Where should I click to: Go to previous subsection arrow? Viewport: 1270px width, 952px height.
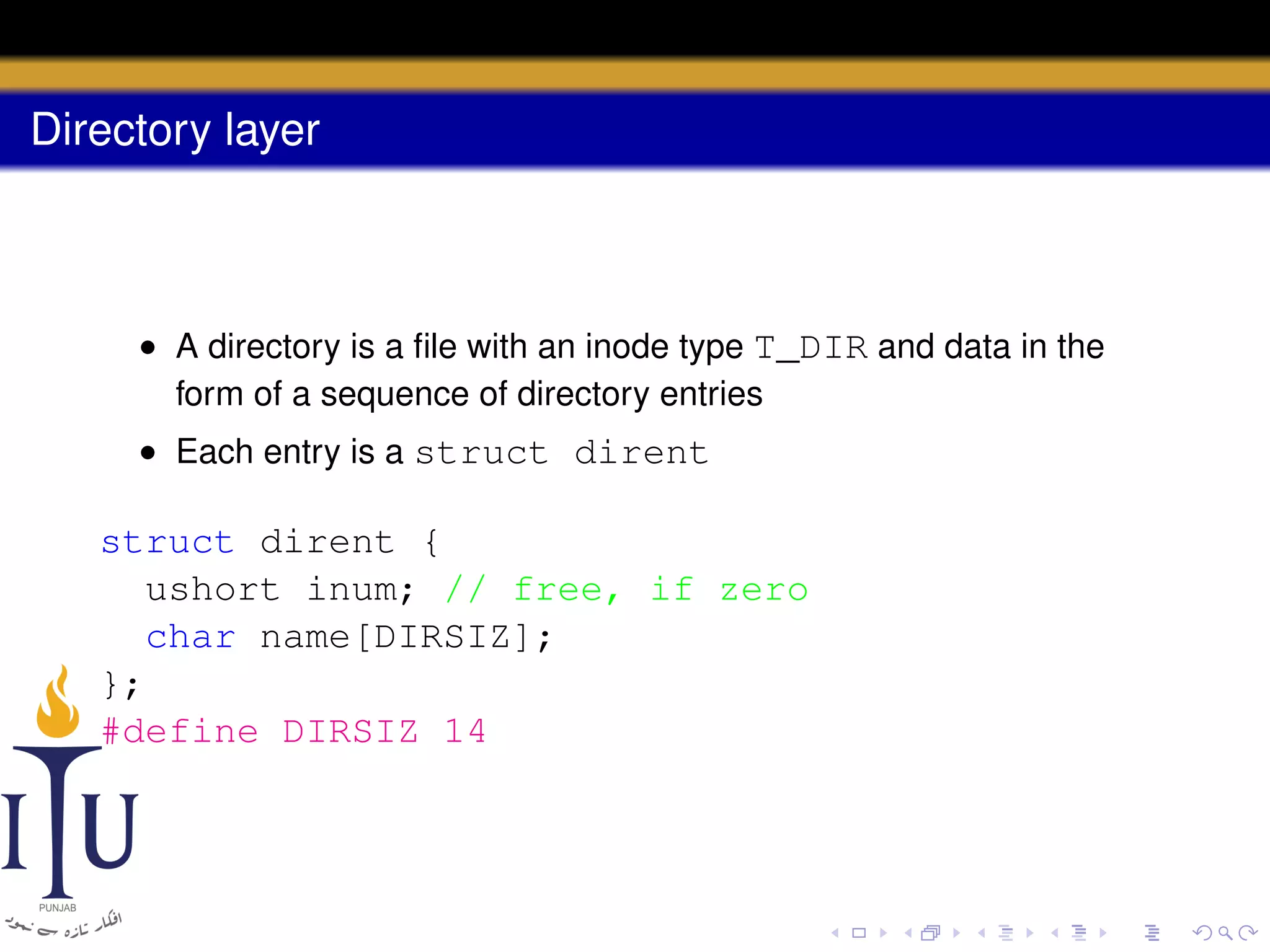coord(982,933)
